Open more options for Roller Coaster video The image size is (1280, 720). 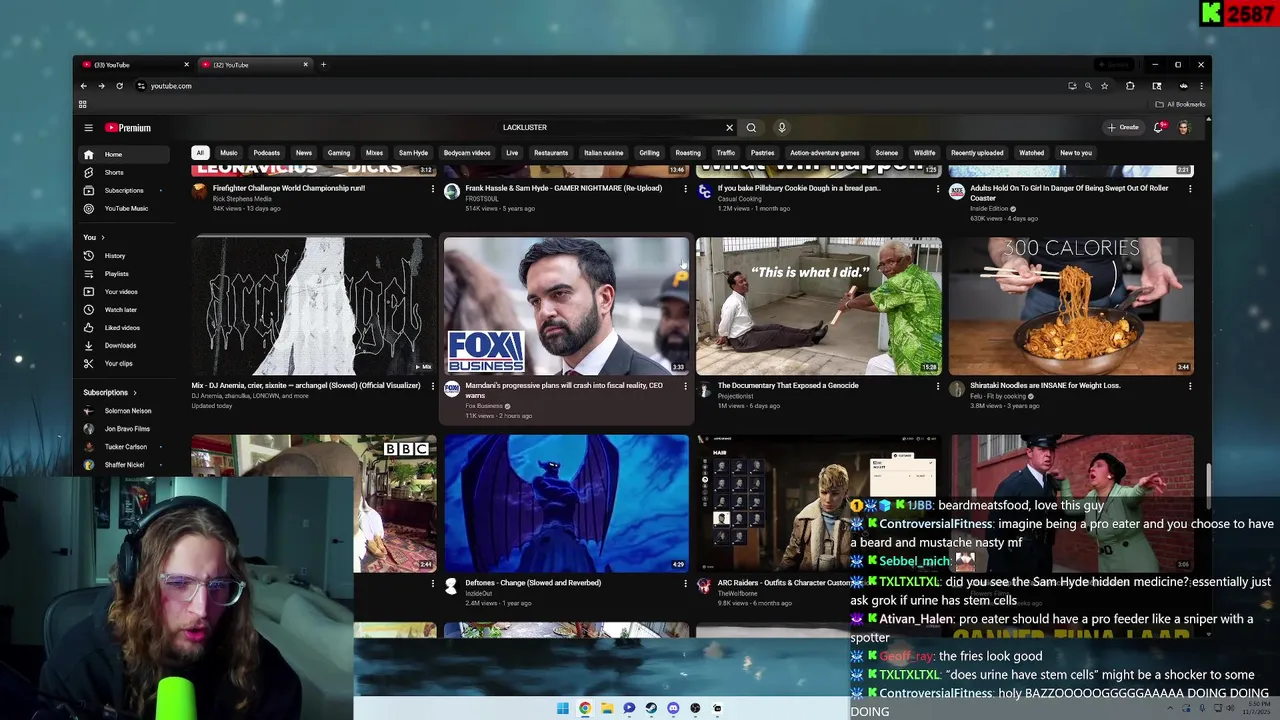tap(1190, 189)
